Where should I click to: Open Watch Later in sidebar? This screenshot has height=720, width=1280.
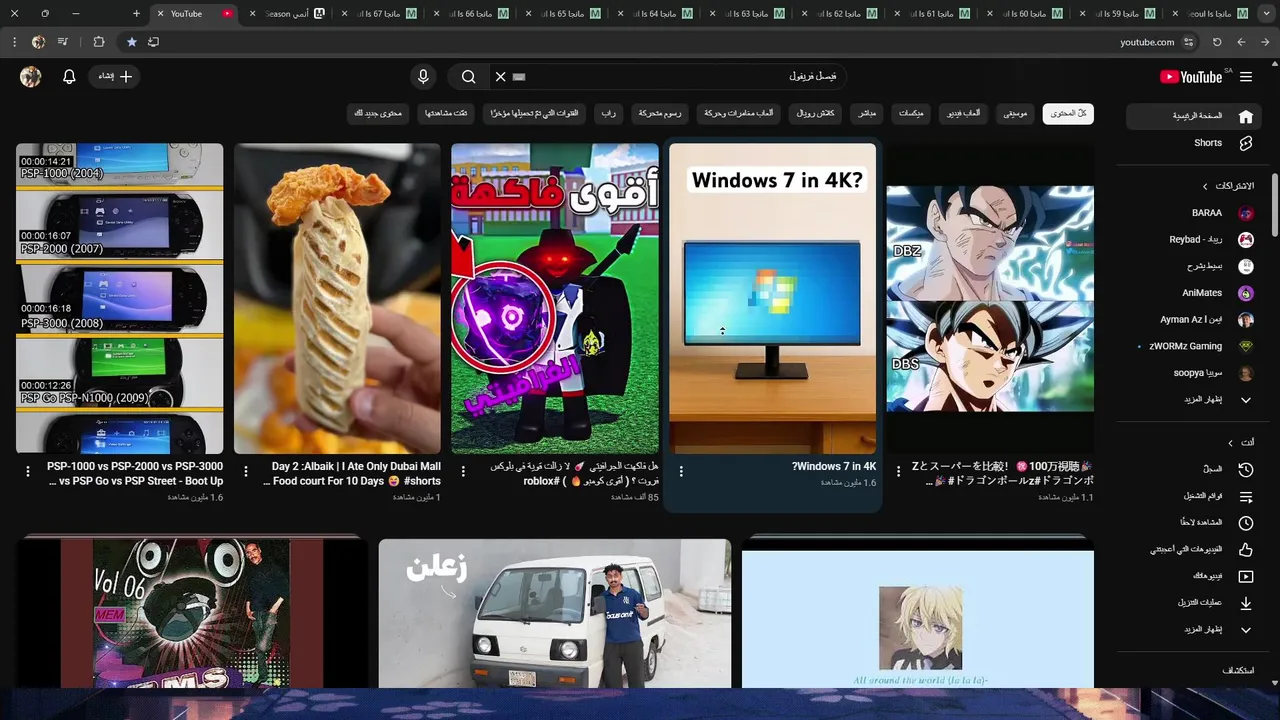coord(1192,523)
